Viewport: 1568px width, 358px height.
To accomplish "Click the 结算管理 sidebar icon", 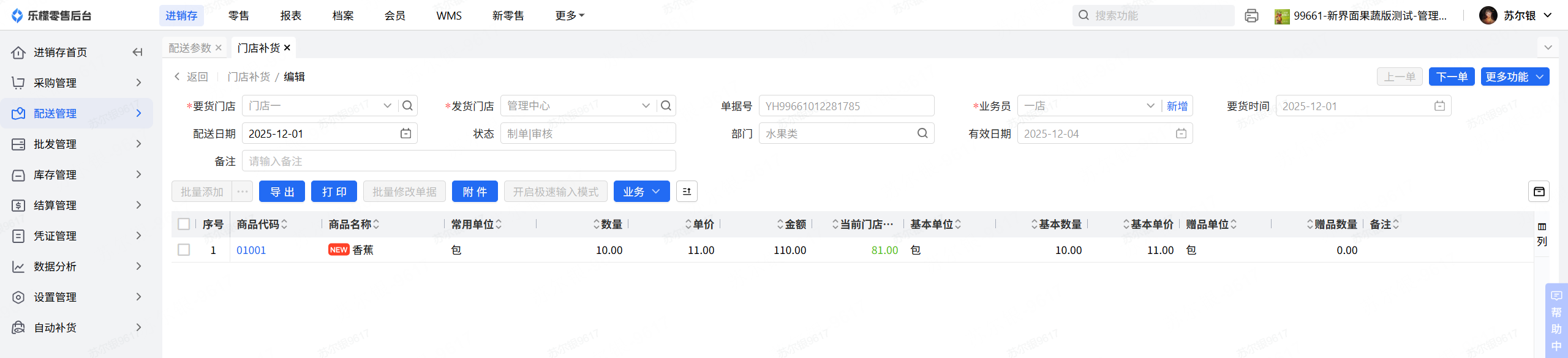I will (18, 206).
